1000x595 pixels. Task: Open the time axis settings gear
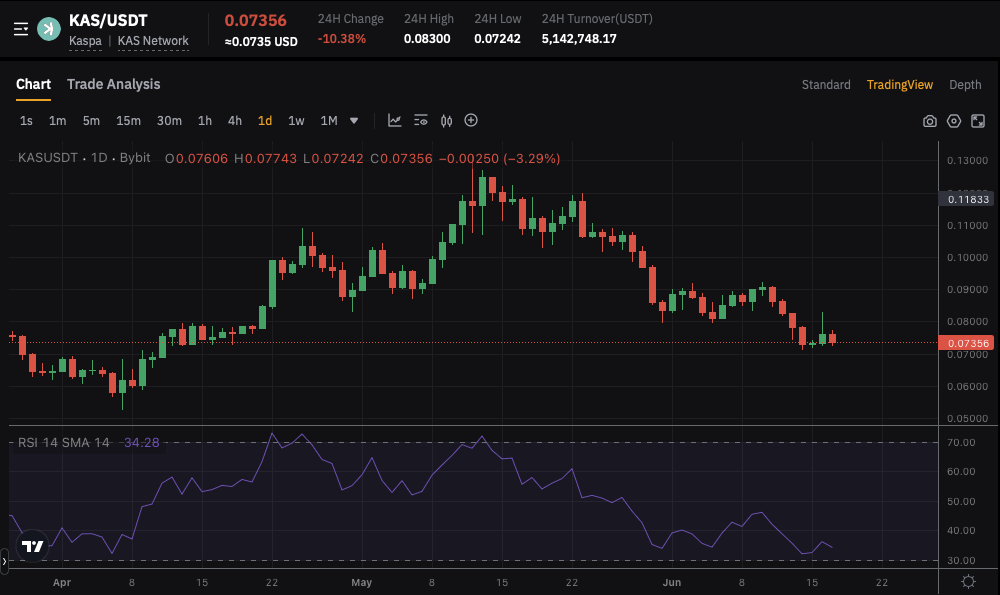tap(968, 581)
